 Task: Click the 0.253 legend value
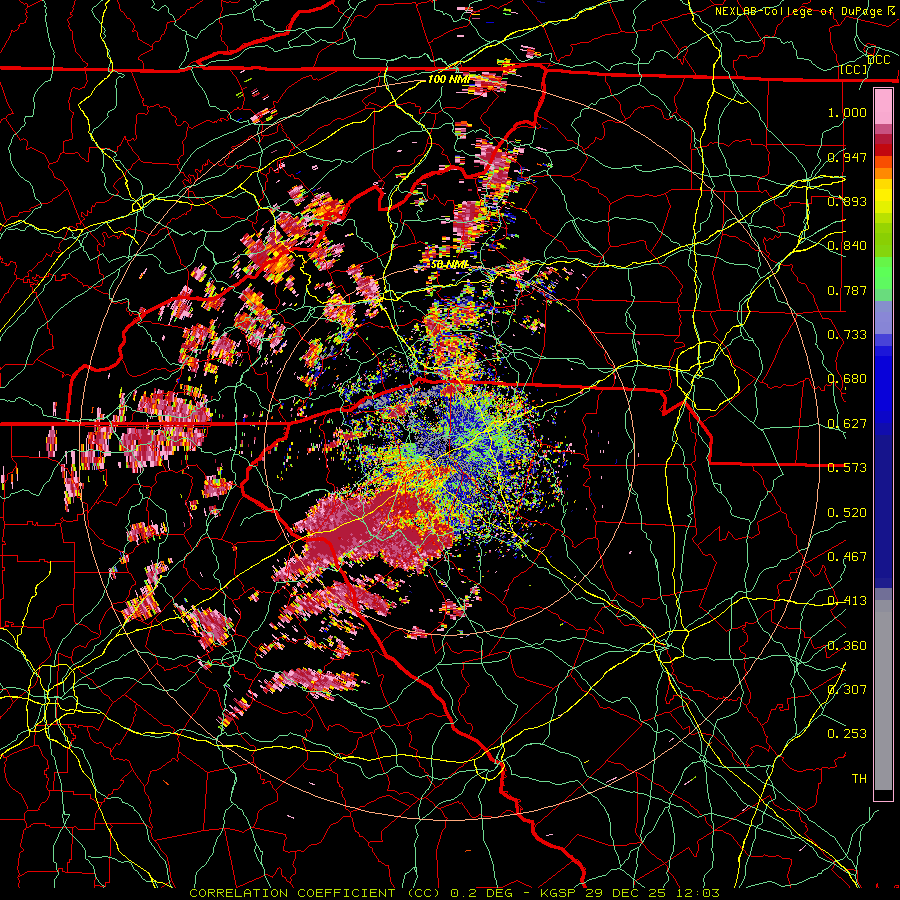[847, 734]
